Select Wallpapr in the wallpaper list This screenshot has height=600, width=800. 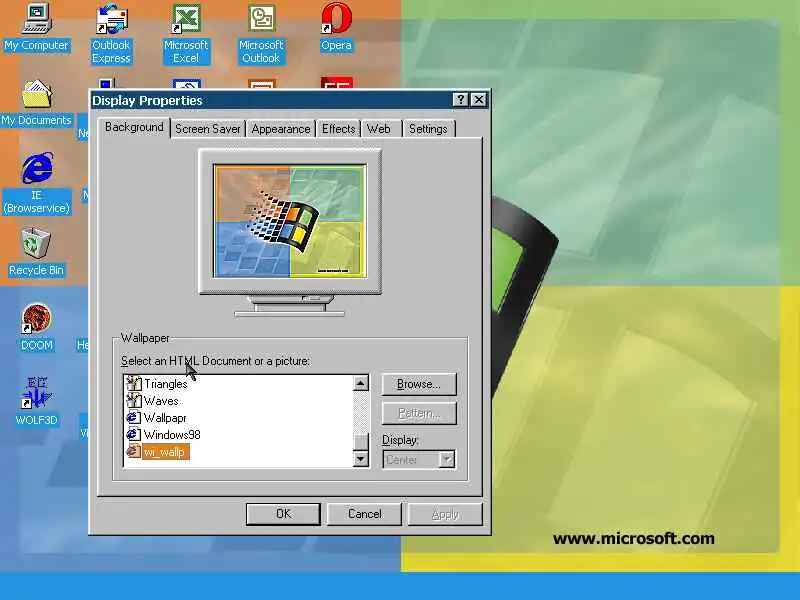pyautogui.click(x=165, y=418)
